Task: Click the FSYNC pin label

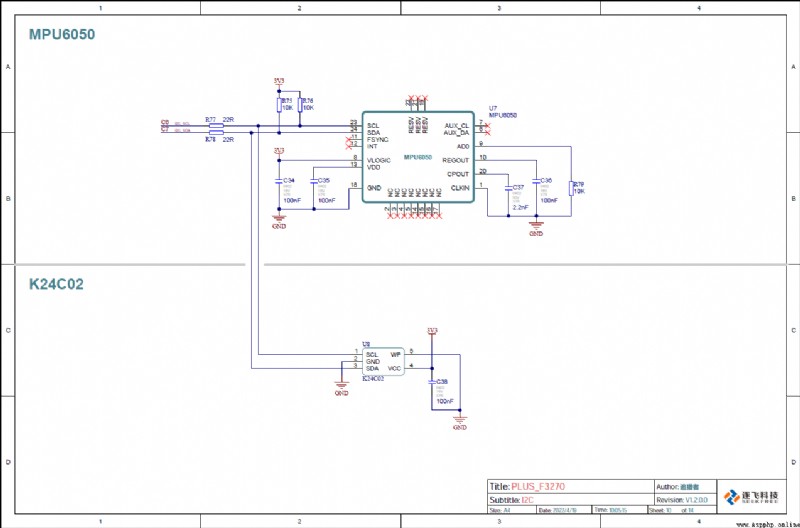Action: (377, 139)
